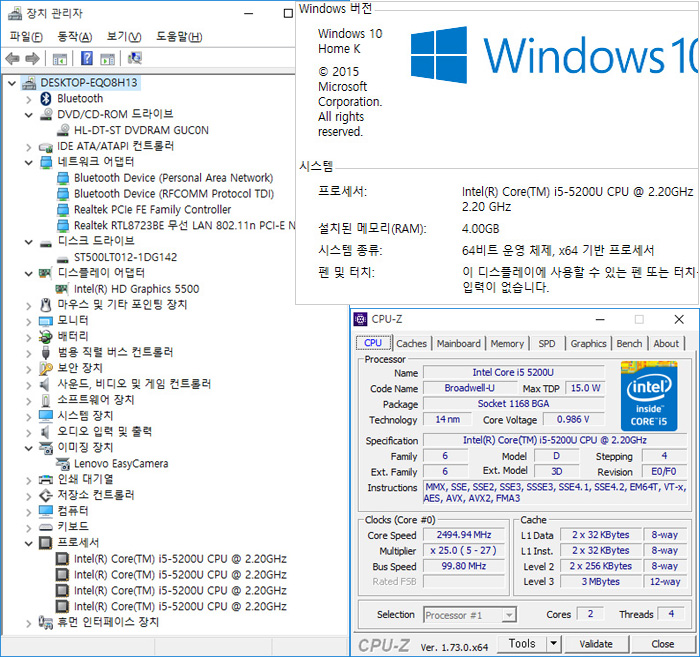Screen dimensions: 700x659
Task: Collapse the DESKTOP-EQO8H13 root node
Action: (12, 83)
